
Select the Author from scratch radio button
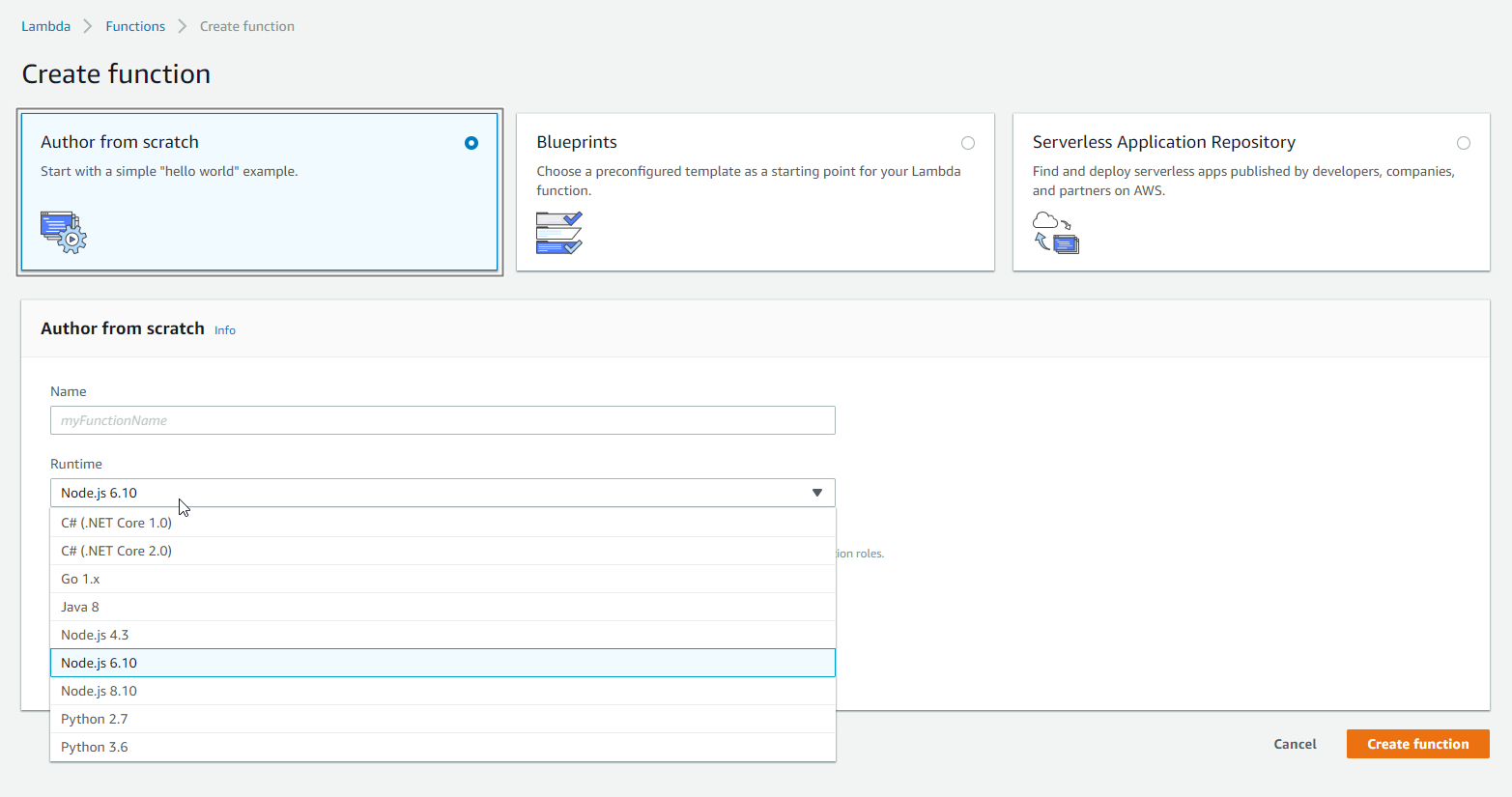[471, 143]
